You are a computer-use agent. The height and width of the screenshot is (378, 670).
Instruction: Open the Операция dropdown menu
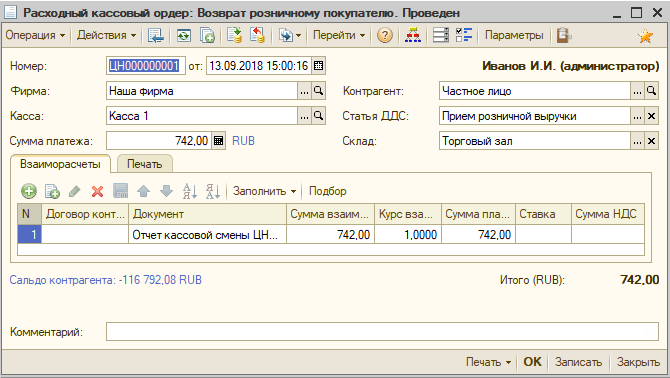pos(35,35)
